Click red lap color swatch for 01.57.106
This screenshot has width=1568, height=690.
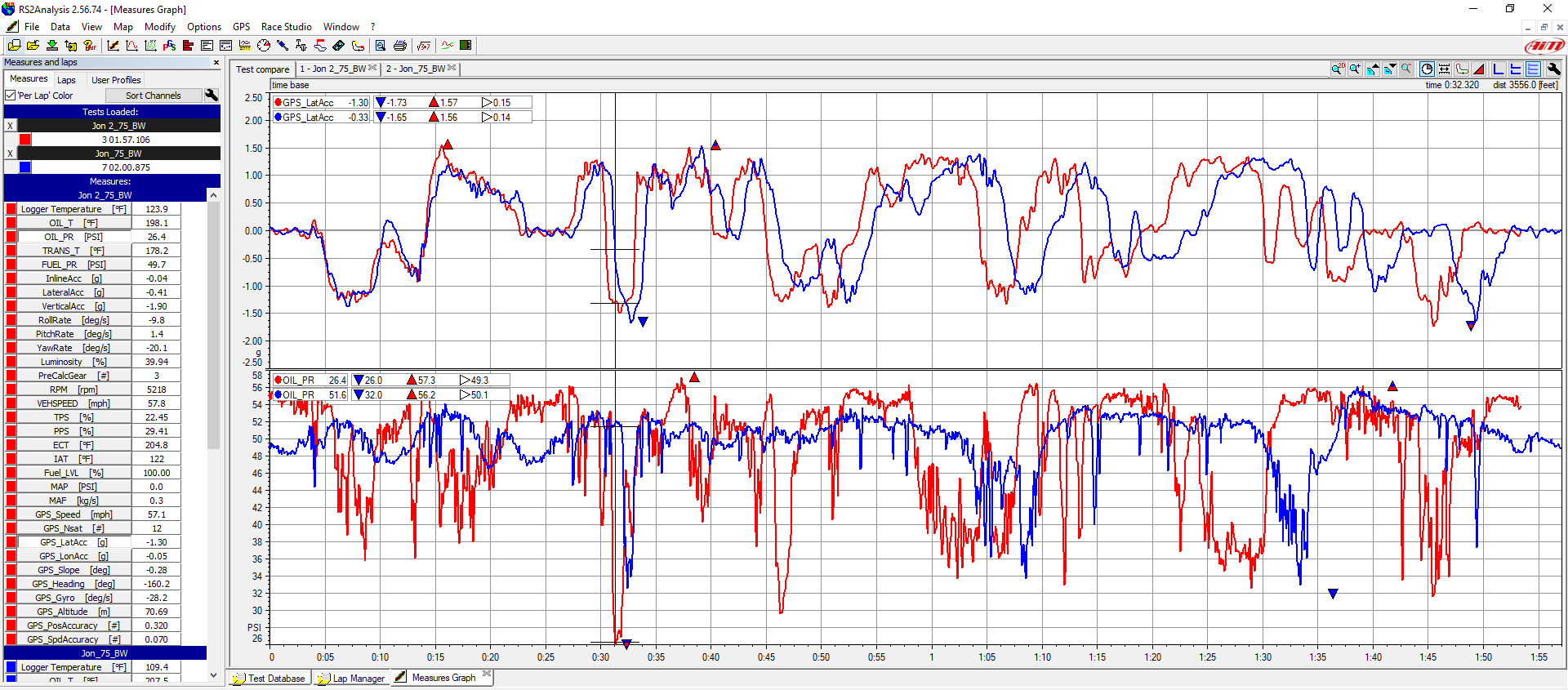(x=25, y=140)
